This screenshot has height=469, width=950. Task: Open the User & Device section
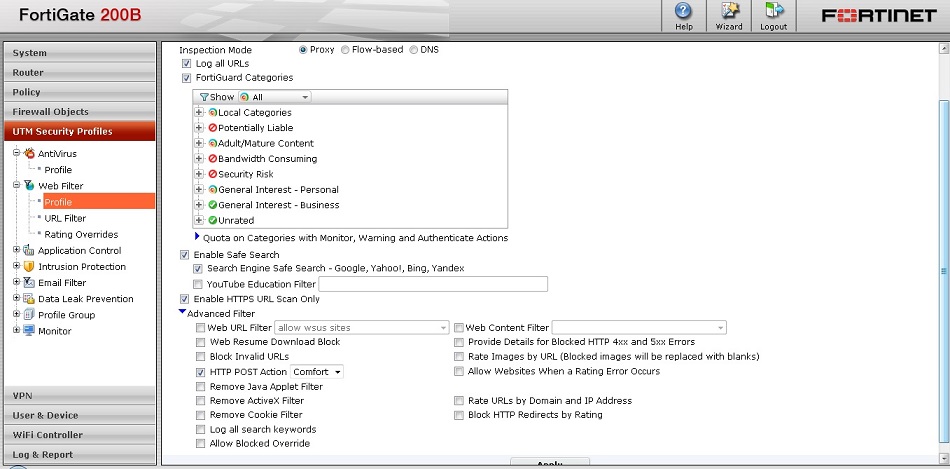[x=80, y=415]
